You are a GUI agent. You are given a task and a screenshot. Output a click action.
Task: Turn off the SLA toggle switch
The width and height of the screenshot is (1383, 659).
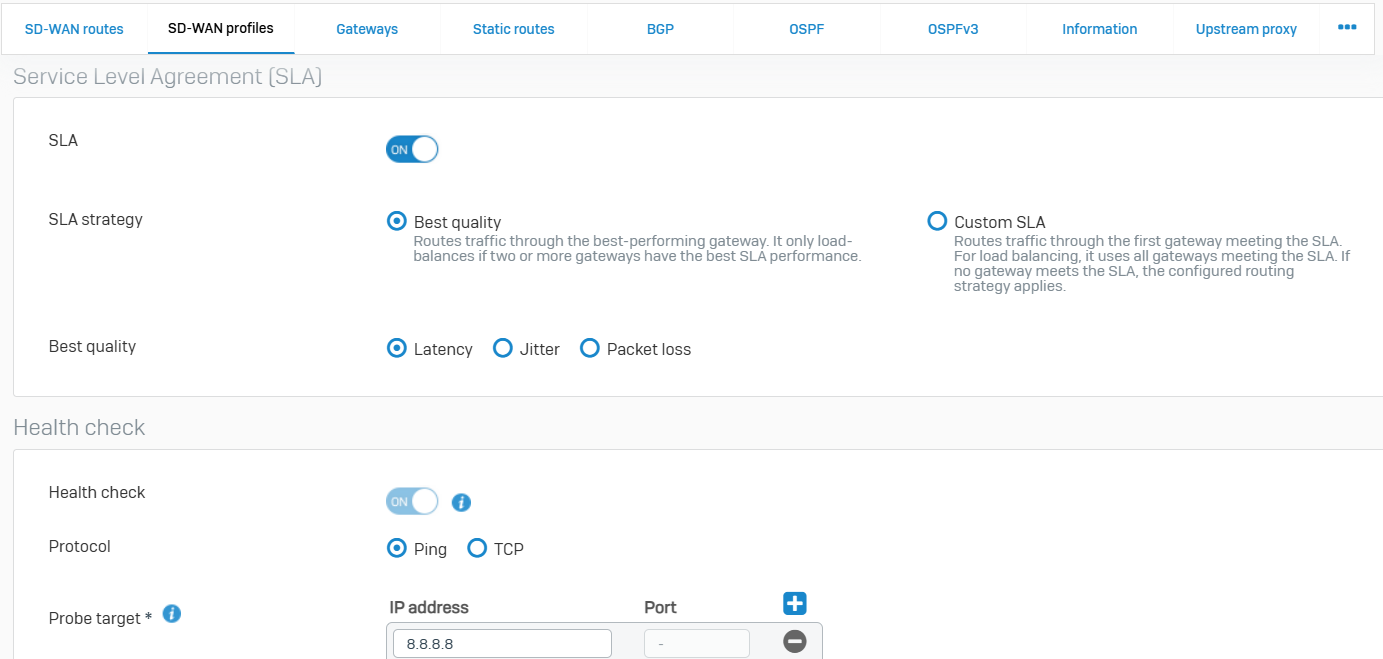412,149
